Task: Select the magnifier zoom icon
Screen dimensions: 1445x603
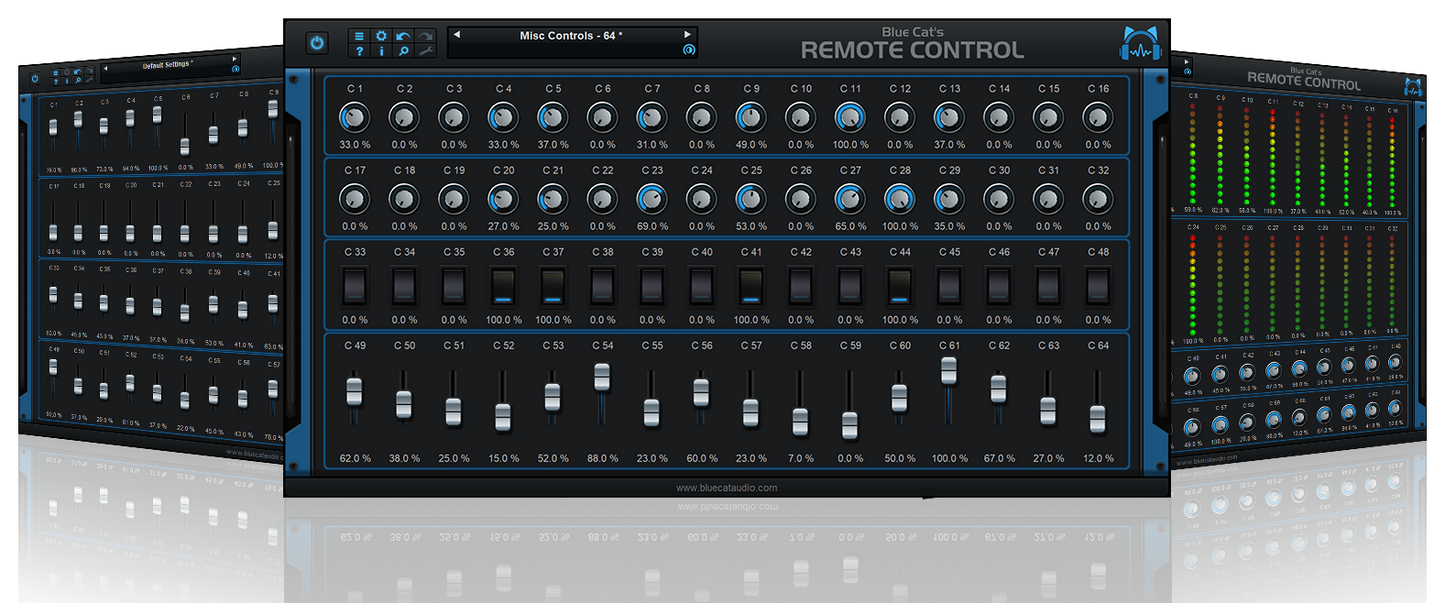Action: [x=403, y=50]
